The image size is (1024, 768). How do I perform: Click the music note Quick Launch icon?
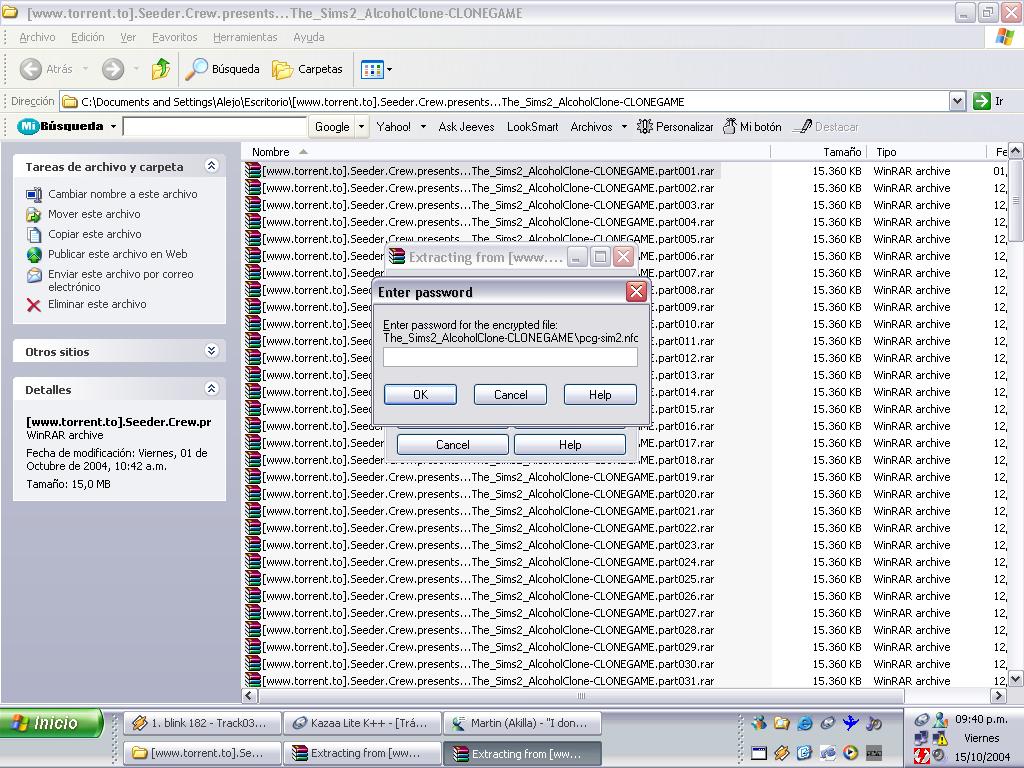873,723
